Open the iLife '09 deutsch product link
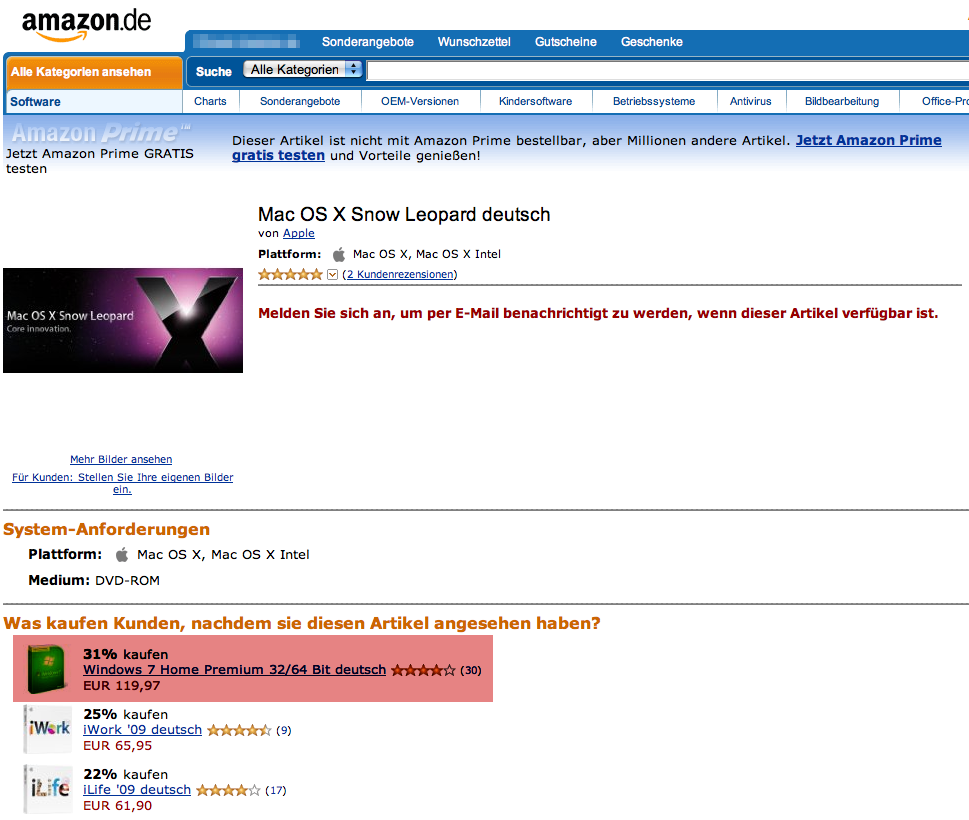Viewport: 969px width, 820px height. click(137, 790)
